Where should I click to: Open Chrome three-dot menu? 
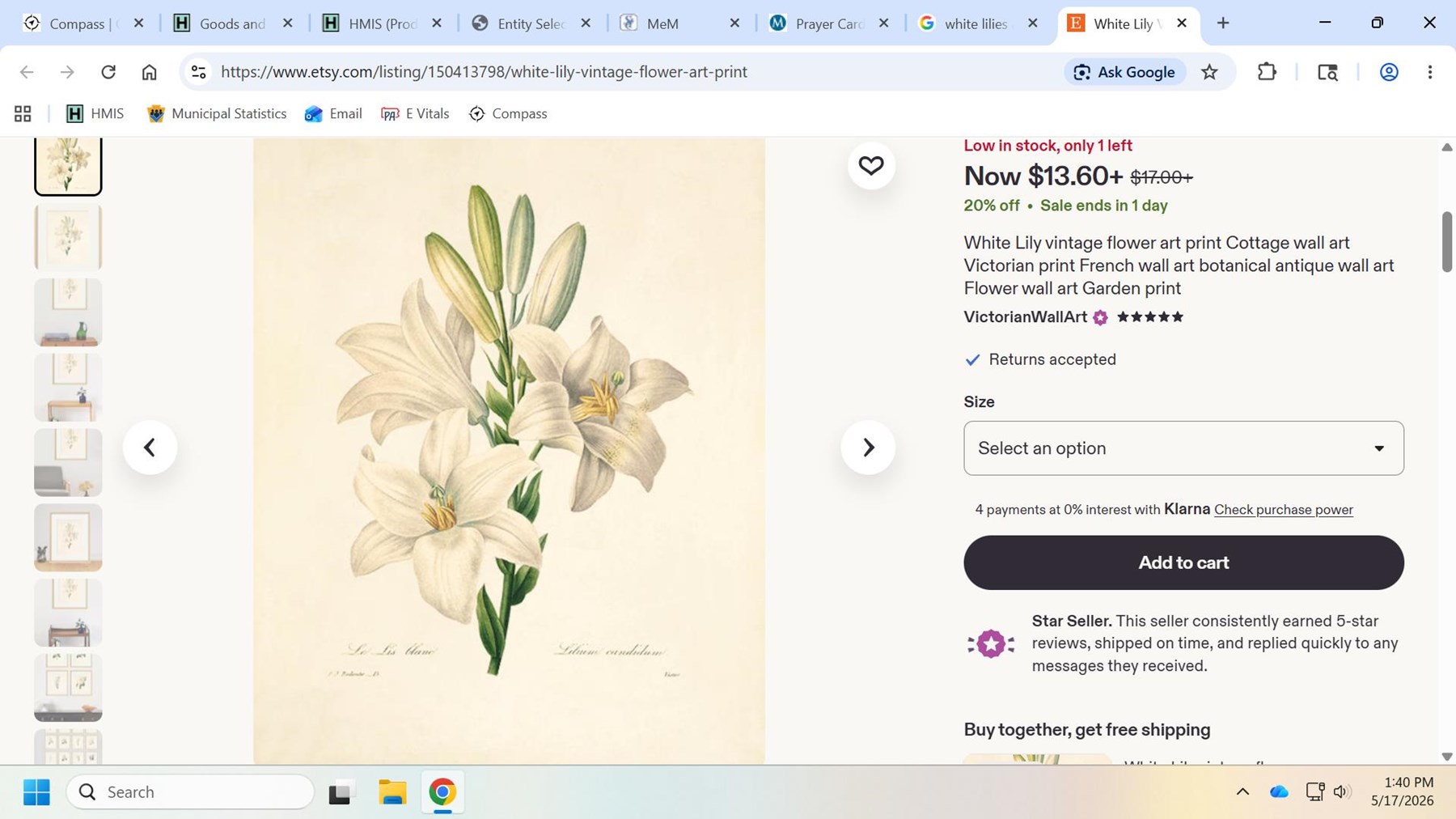tap(1429, 72)
